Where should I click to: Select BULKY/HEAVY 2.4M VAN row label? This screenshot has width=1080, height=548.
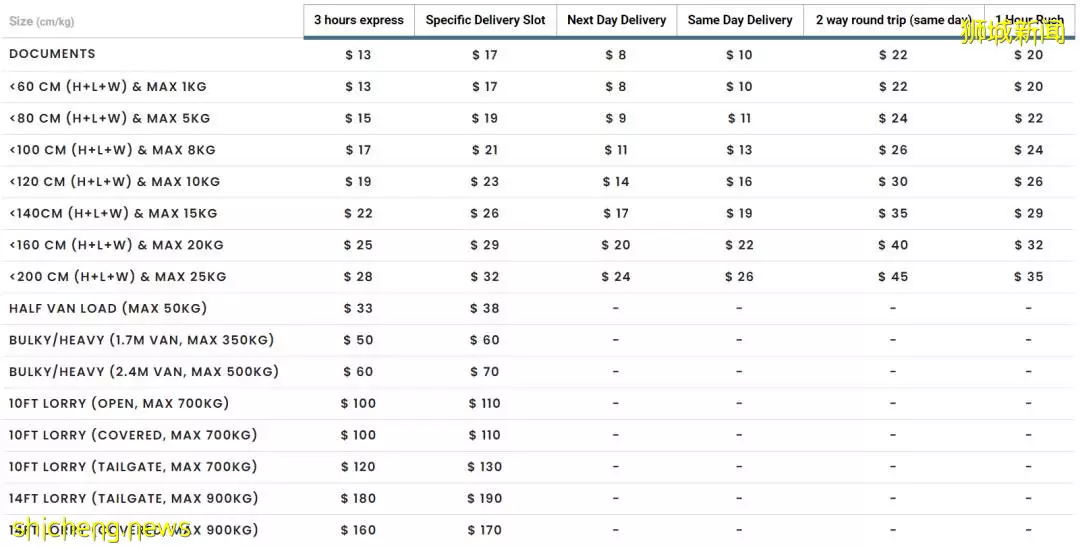(x=144, y=372)
